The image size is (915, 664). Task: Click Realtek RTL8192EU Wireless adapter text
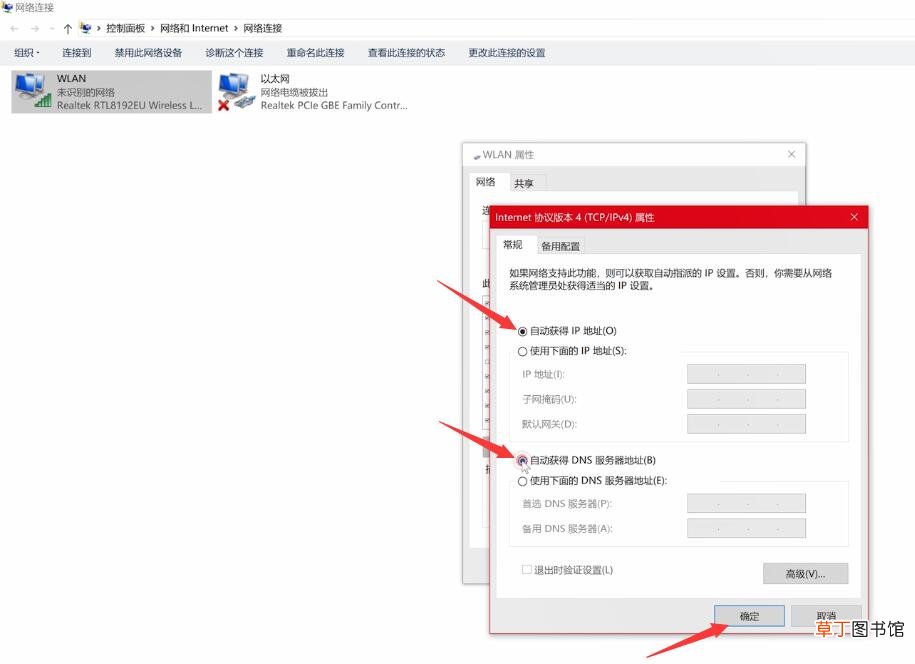(x=130, y=106)
